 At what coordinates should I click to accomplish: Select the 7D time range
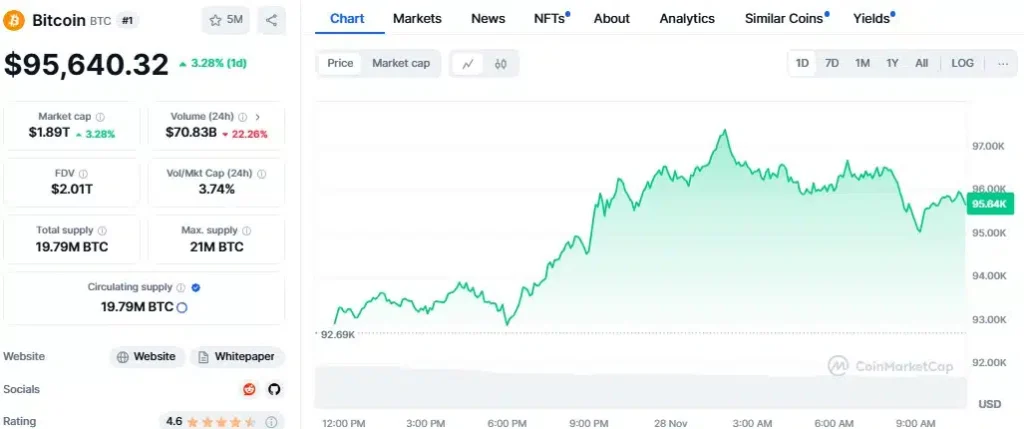tap(831, 63)
